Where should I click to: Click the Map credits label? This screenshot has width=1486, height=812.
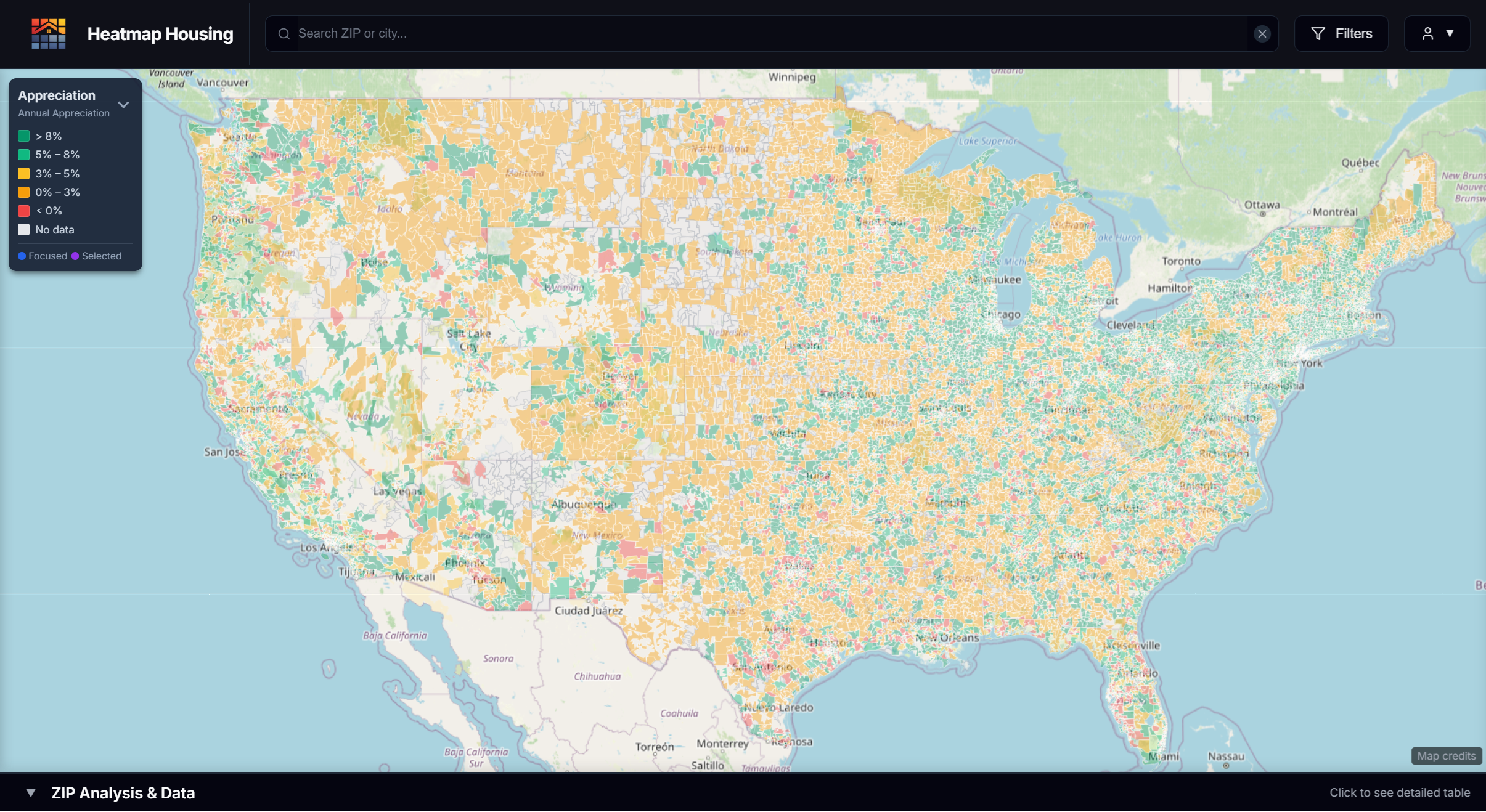pyautogui.click(x=1445, y=756)
